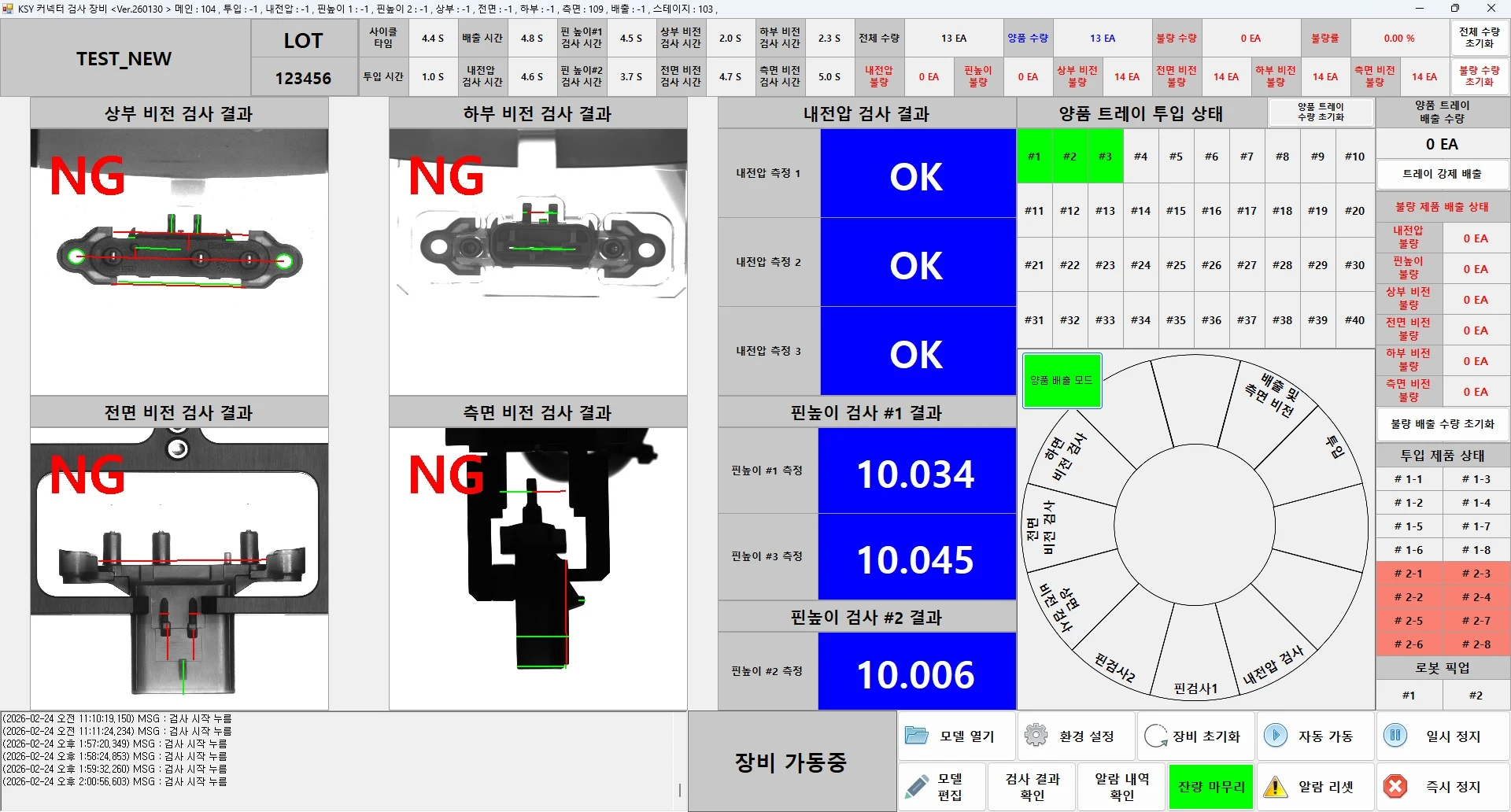Click the gear icon on 환경 설정
Viewport: 1511px width, 812px height.
1036,736
